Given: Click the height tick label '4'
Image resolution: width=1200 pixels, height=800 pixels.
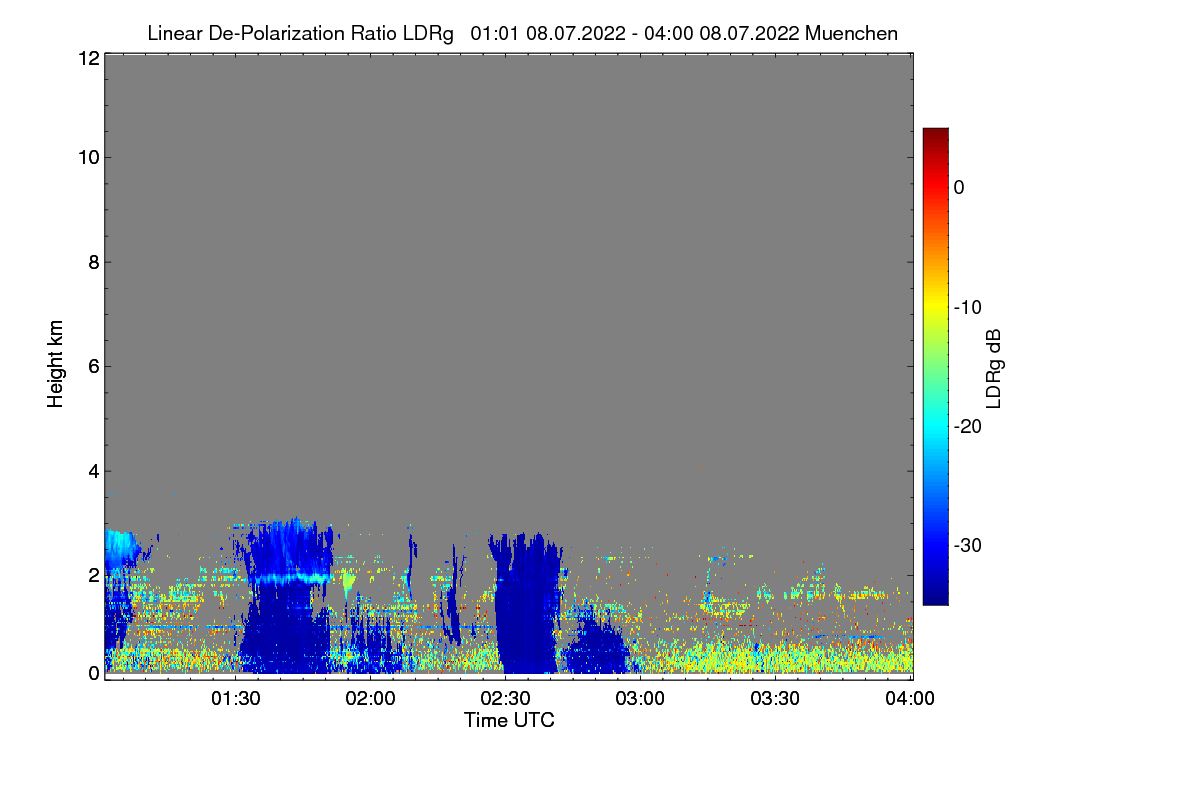Looking at the screenshot, I should 92,470.
